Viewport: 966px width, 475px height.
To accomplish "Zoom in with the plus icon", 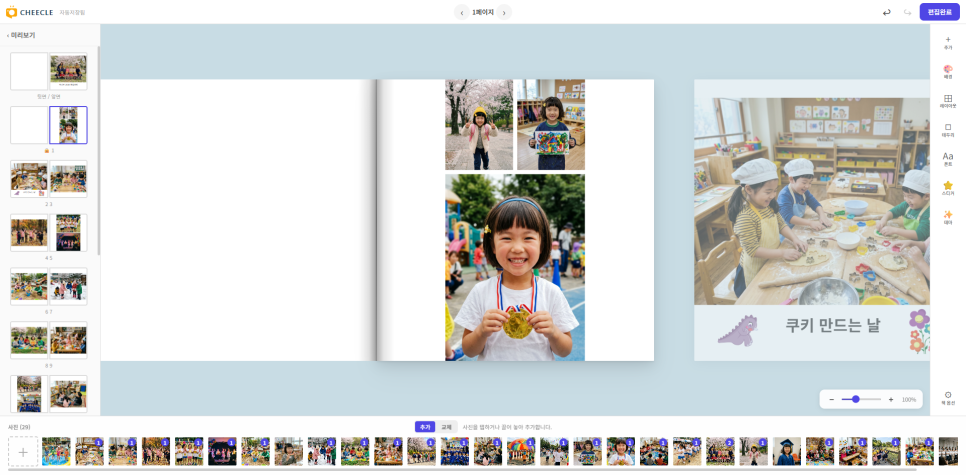I will (x=891, y=399).
